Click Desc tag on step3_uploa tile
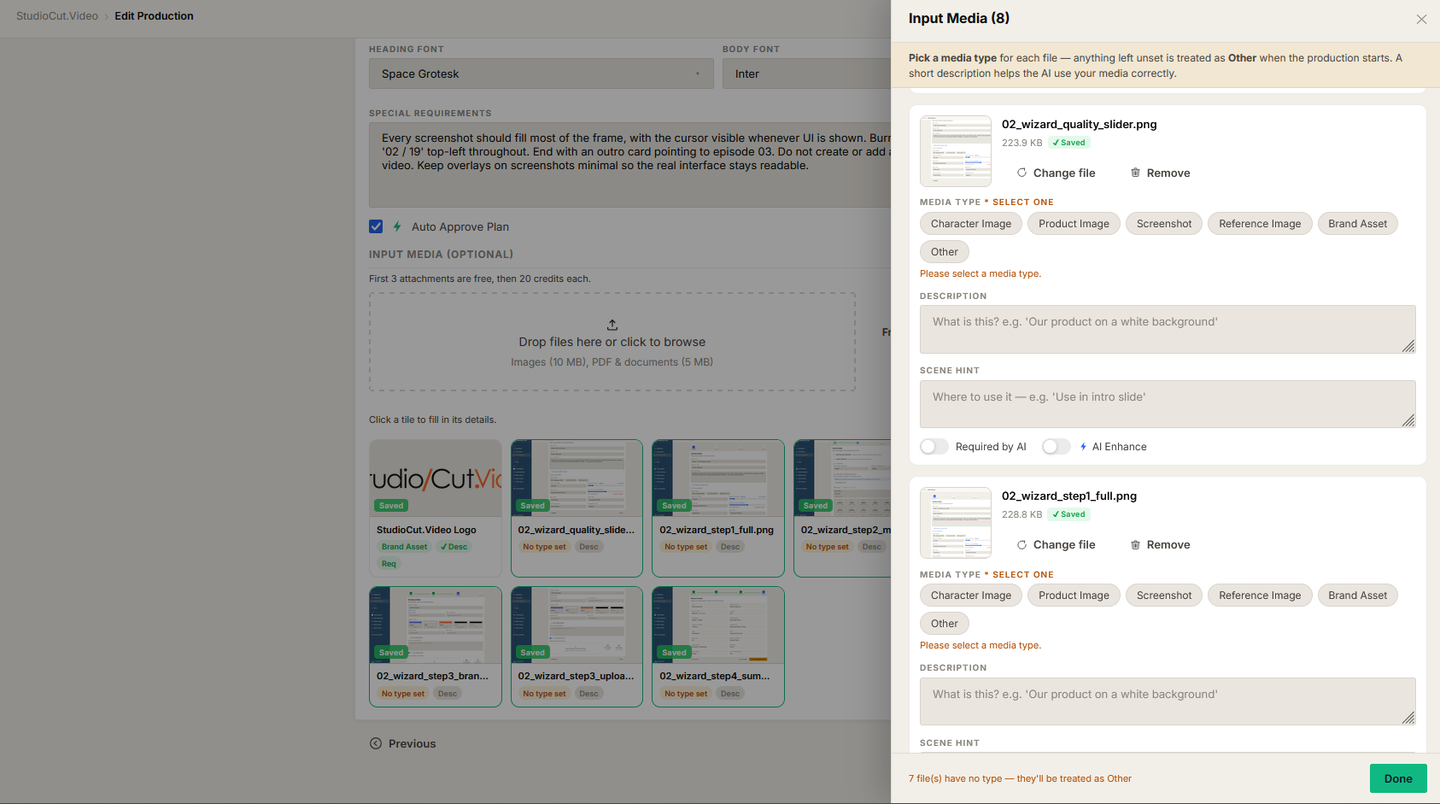The height and width of the screenshot is (804, 1440). (x=589, y=694)
